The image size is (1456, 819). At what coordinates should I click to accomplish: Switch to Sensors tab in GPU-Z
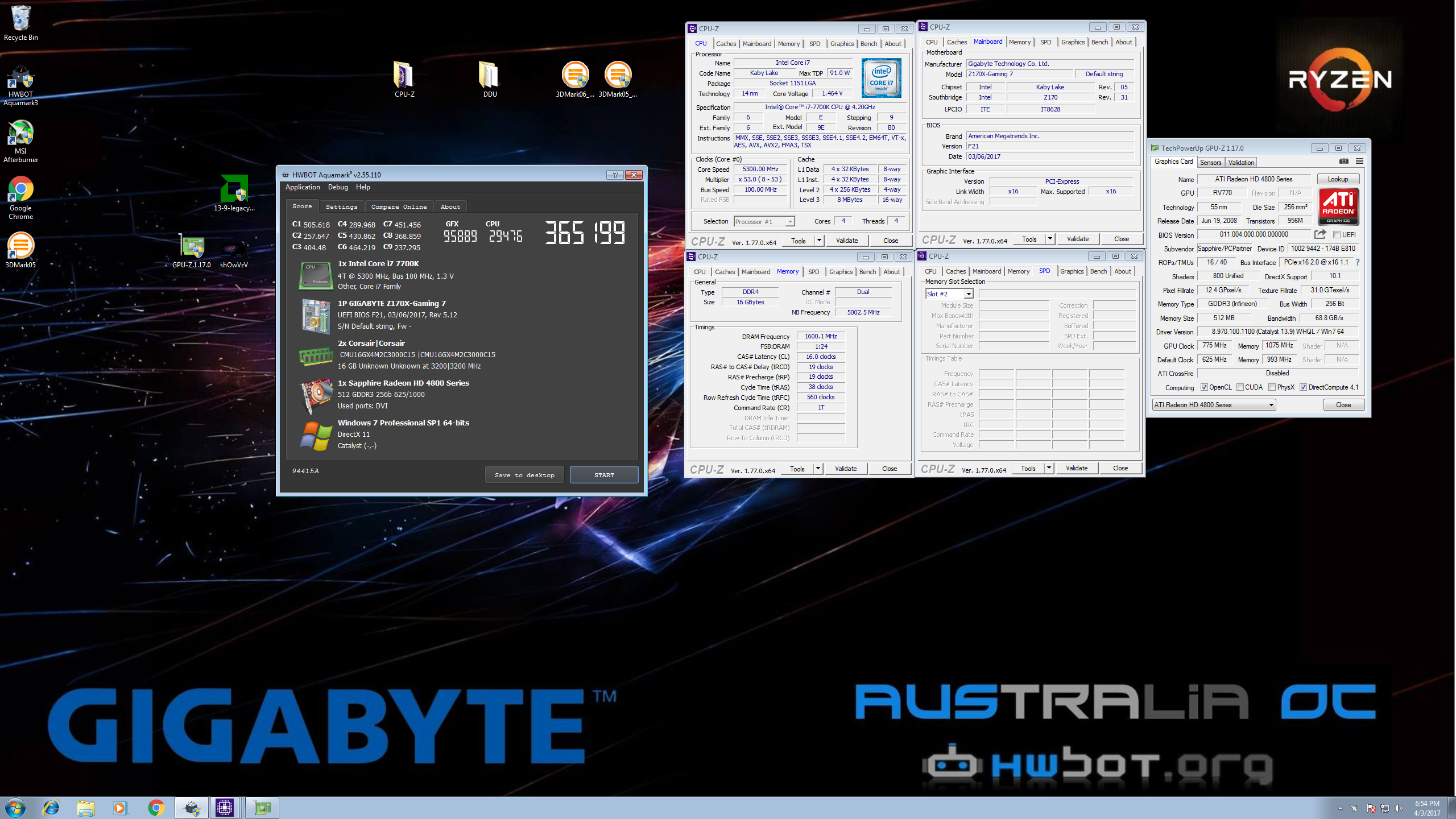point(1210,162)
